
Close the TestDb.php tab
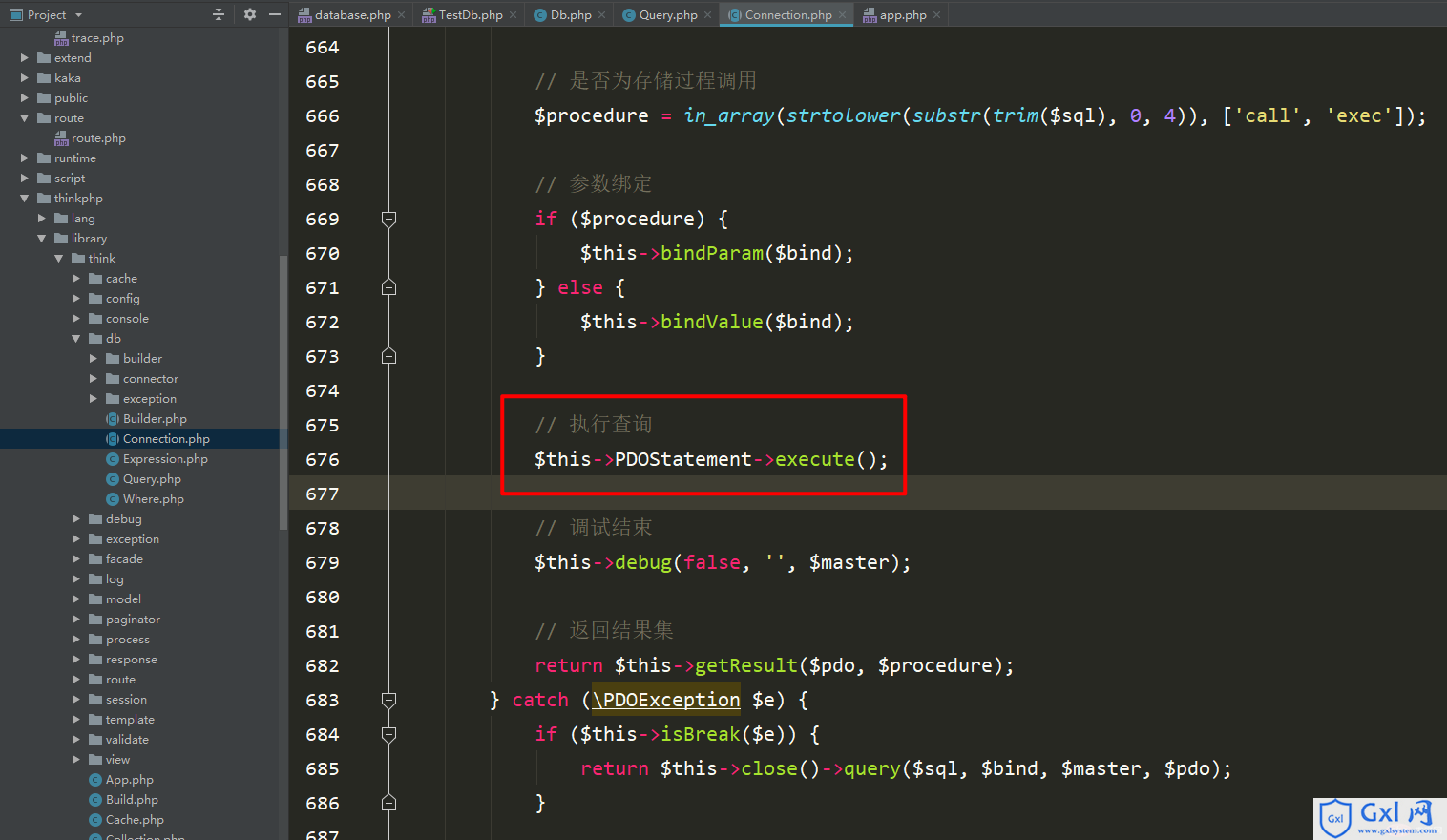pos(514,14)
